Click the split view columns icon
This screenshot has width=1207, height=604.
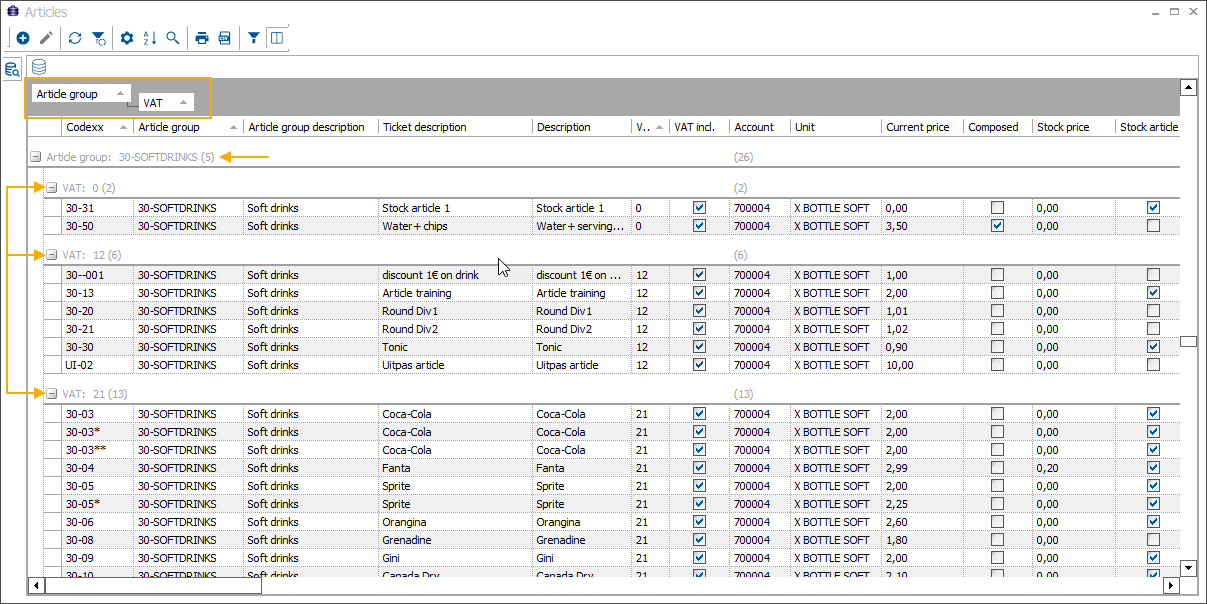click(x=277, y=38)
